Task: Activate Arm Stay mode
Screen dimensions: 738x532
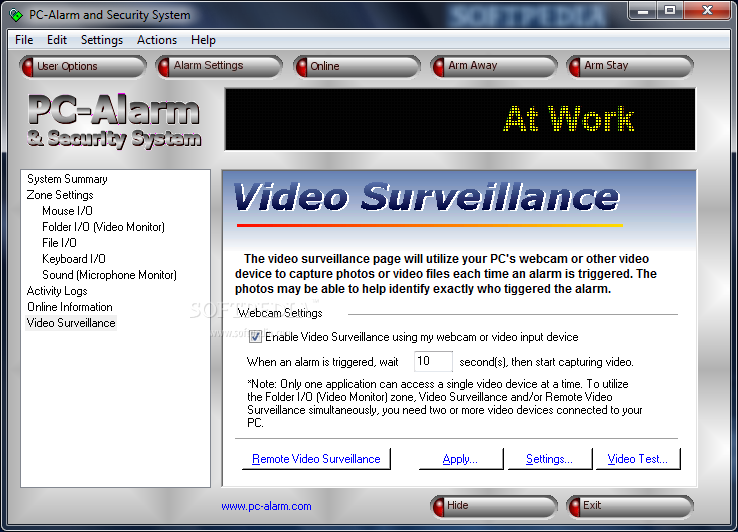Action: [x=630, y=66]
